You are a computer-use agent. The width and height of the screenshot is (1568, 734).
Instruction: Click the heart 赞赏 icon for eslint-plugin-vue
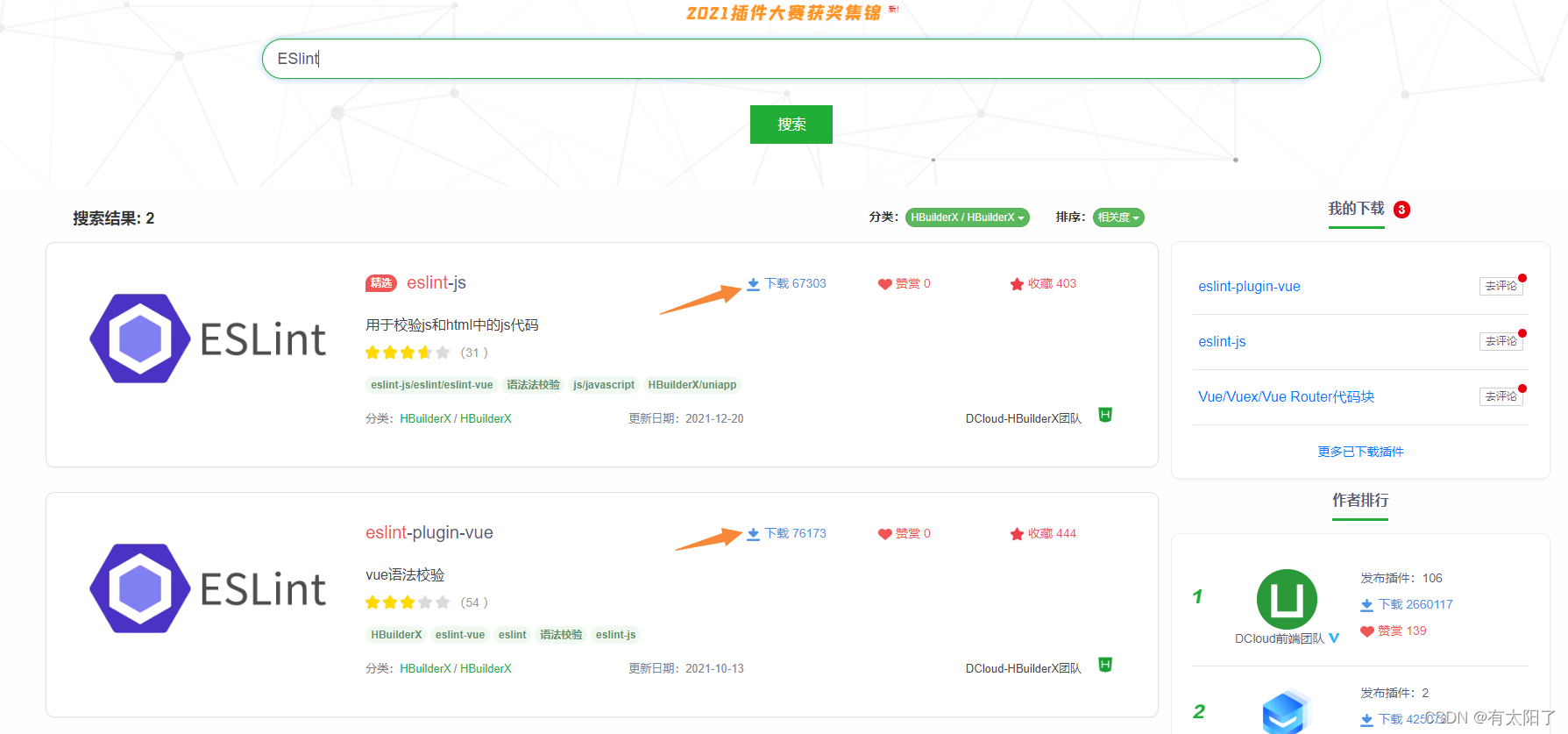pyautogui.click(x=884, y=534)
